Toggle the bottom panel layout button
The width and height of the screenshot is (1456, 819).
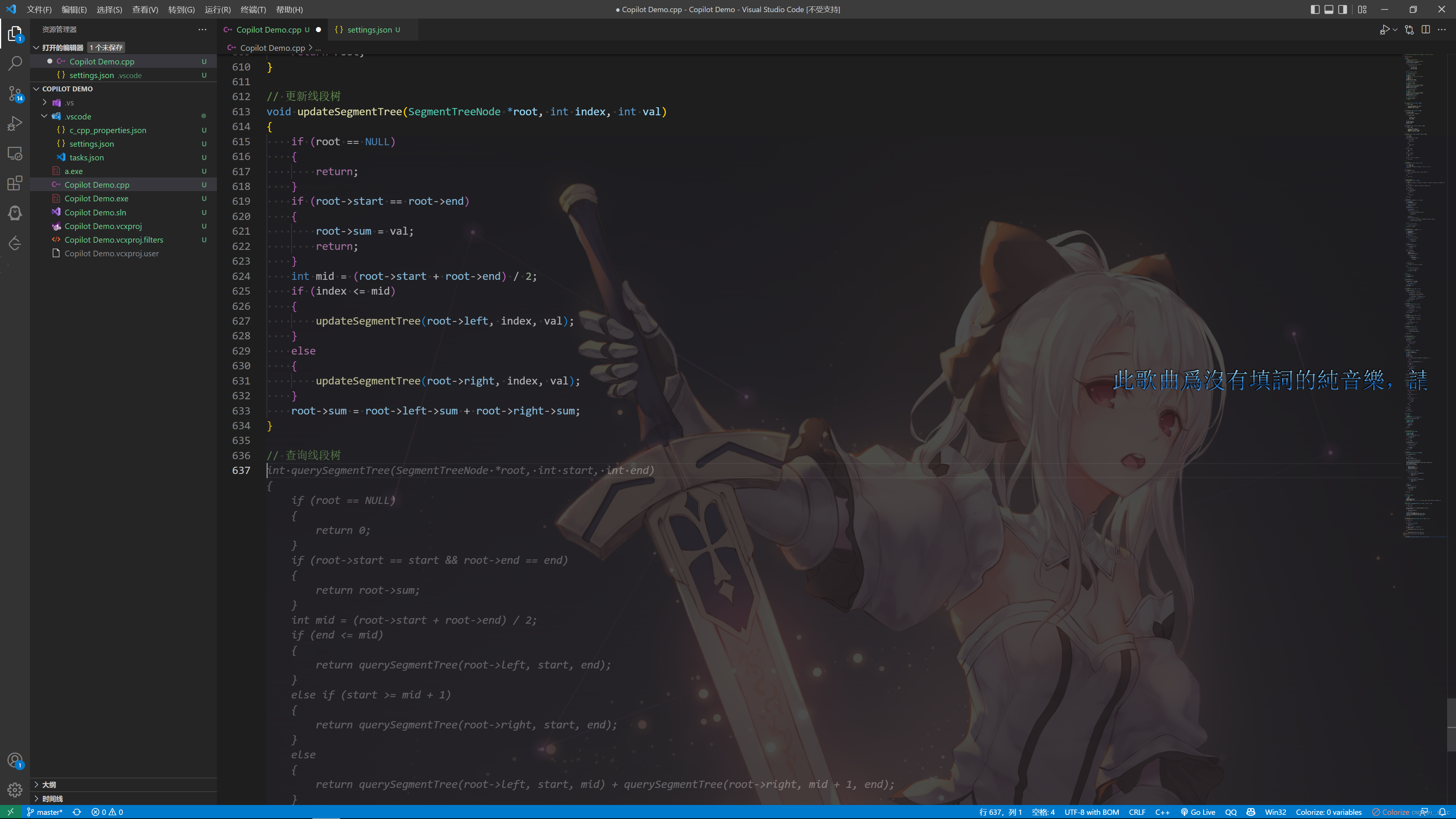pyautogui.click(x=1329, y=9)
